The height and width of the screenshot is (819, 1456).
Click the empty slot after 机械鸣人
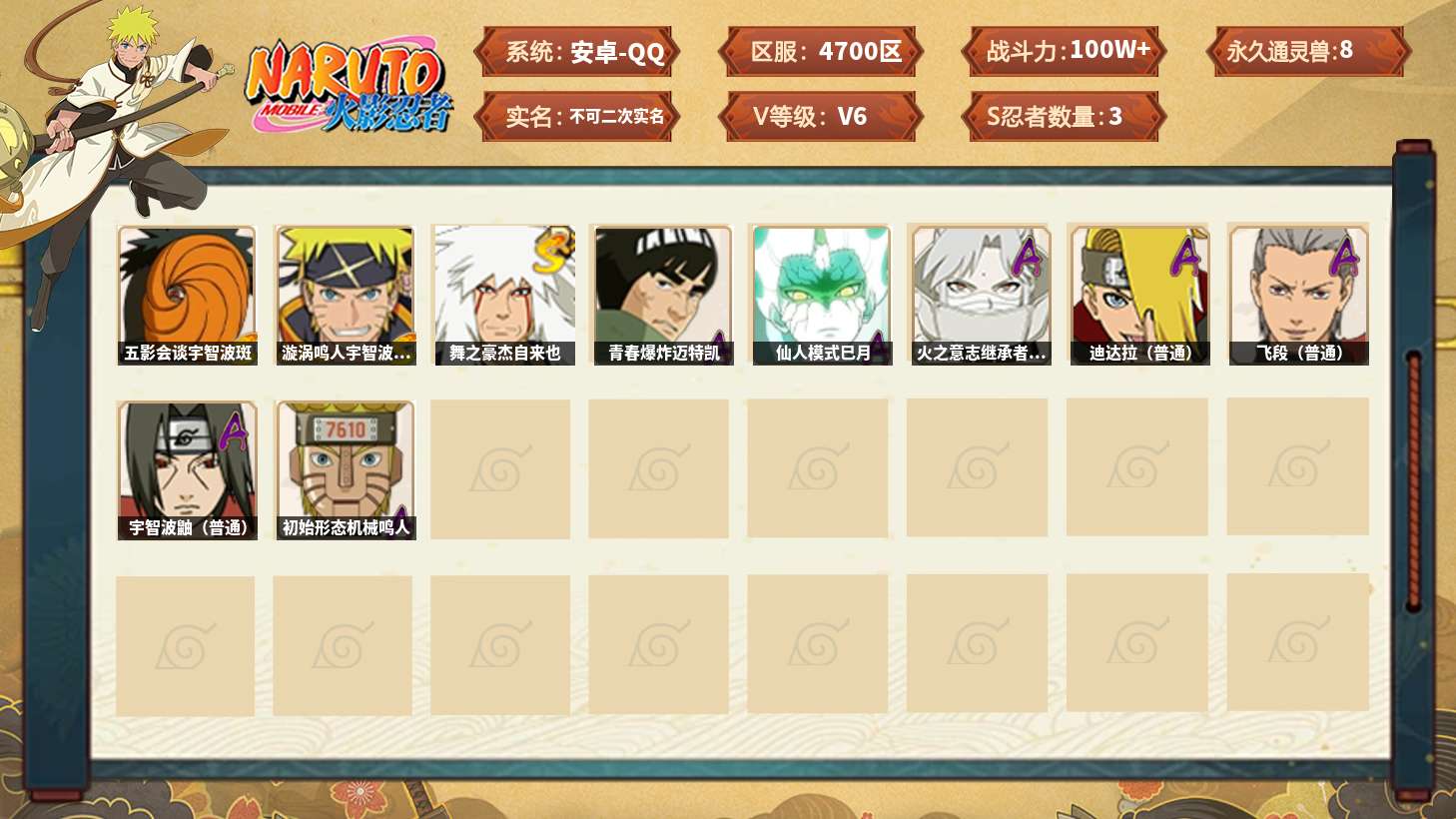[x=500, y=469]
